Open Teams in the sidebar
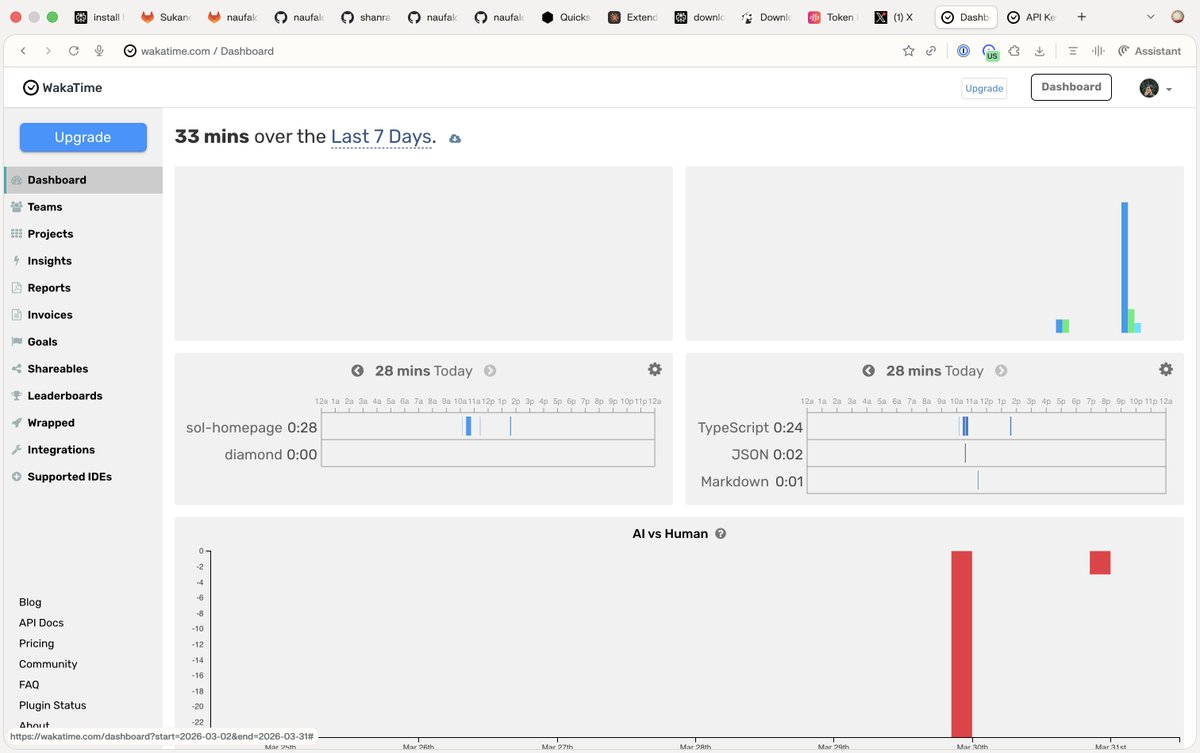 [x=45, y=207]
